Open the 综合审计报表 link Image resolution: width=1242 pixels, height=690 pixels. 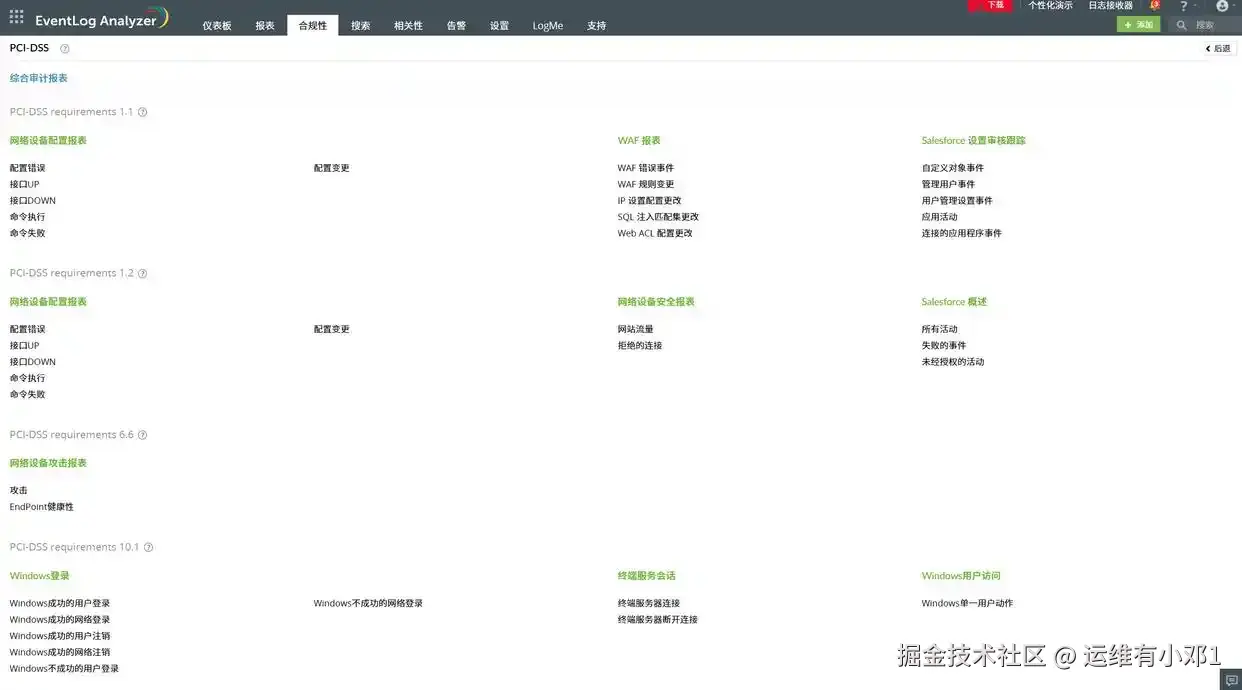(39, 78)
